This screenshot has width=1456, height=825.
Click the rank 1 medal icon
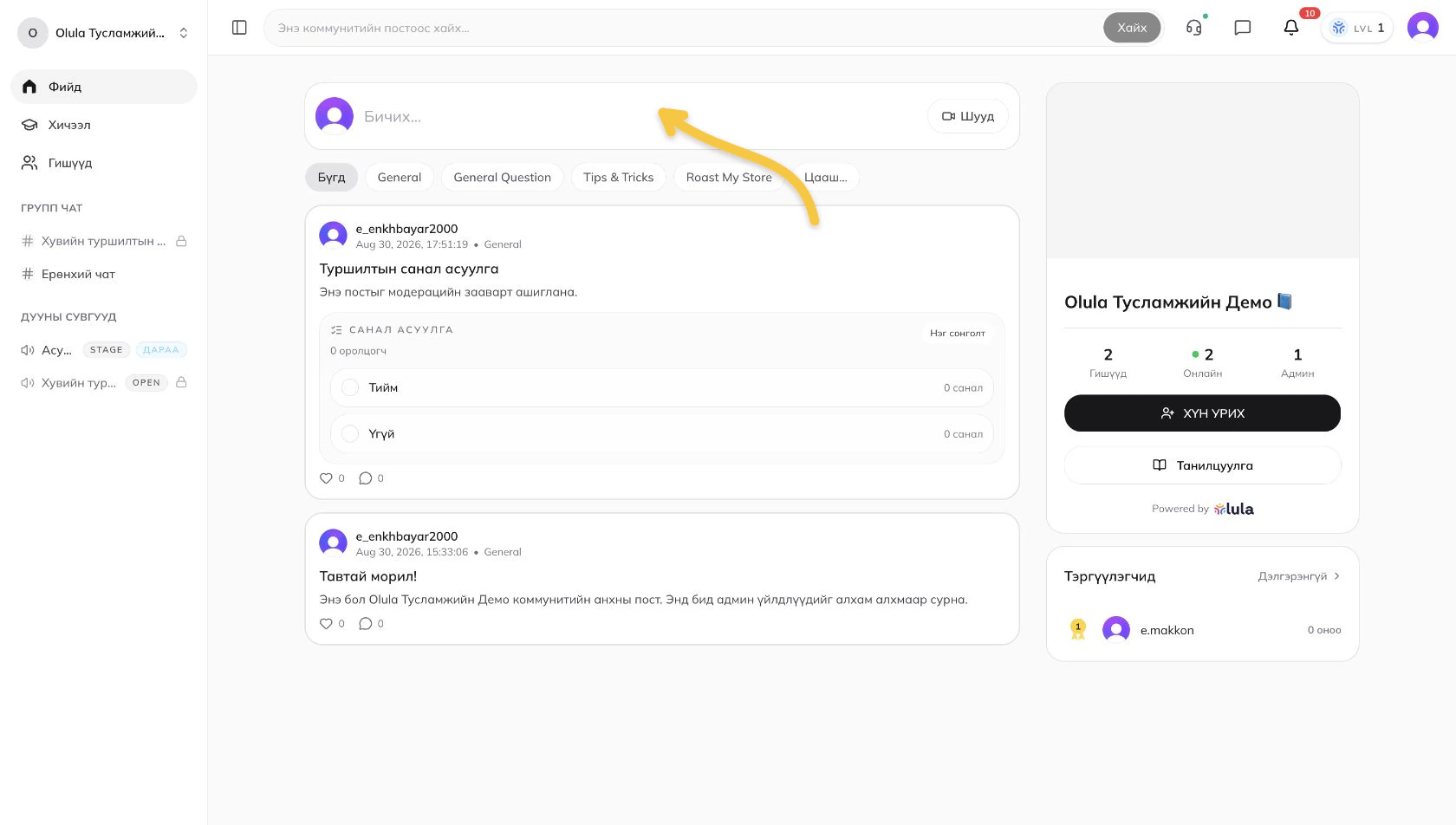click(x=1078, y=629)
